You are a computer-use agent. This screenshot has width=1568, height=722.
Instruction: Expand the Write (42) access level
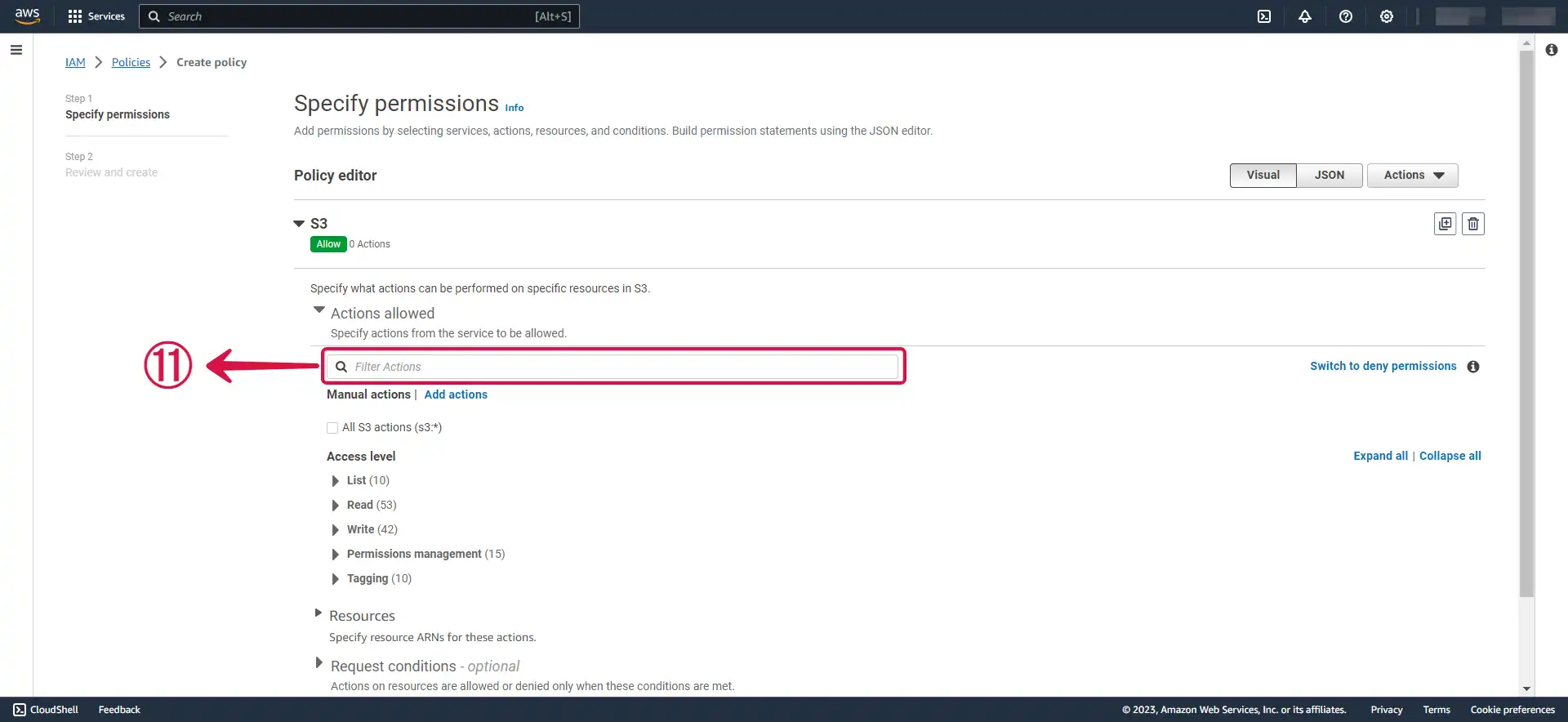tap(335, 530)
